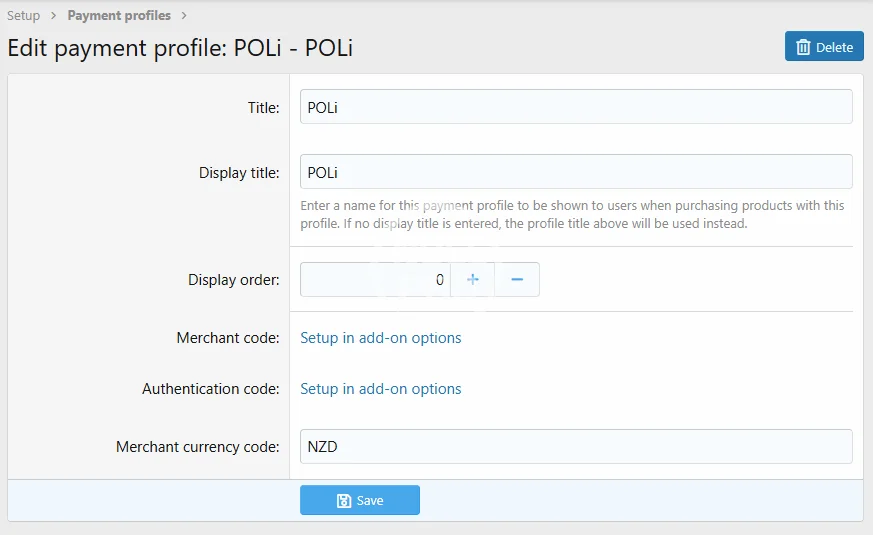Open Merchant code add-on options link
873x535 pixels.
coord(381,338)
